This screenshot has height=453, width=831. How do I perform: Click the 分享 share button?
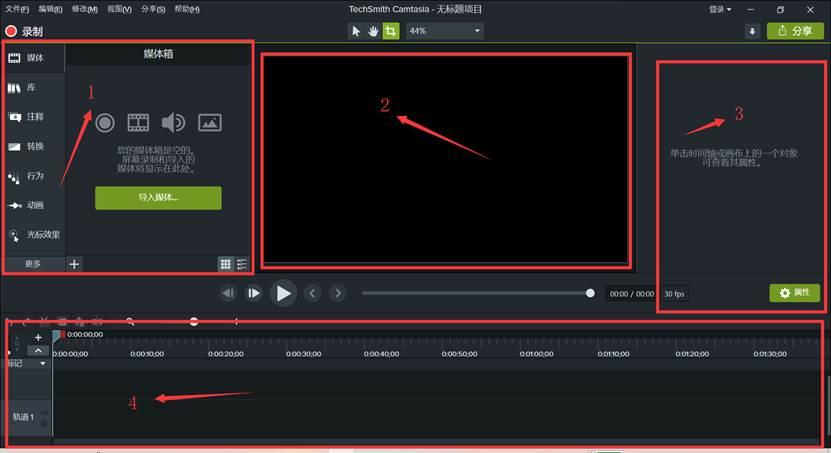(795, 31)
